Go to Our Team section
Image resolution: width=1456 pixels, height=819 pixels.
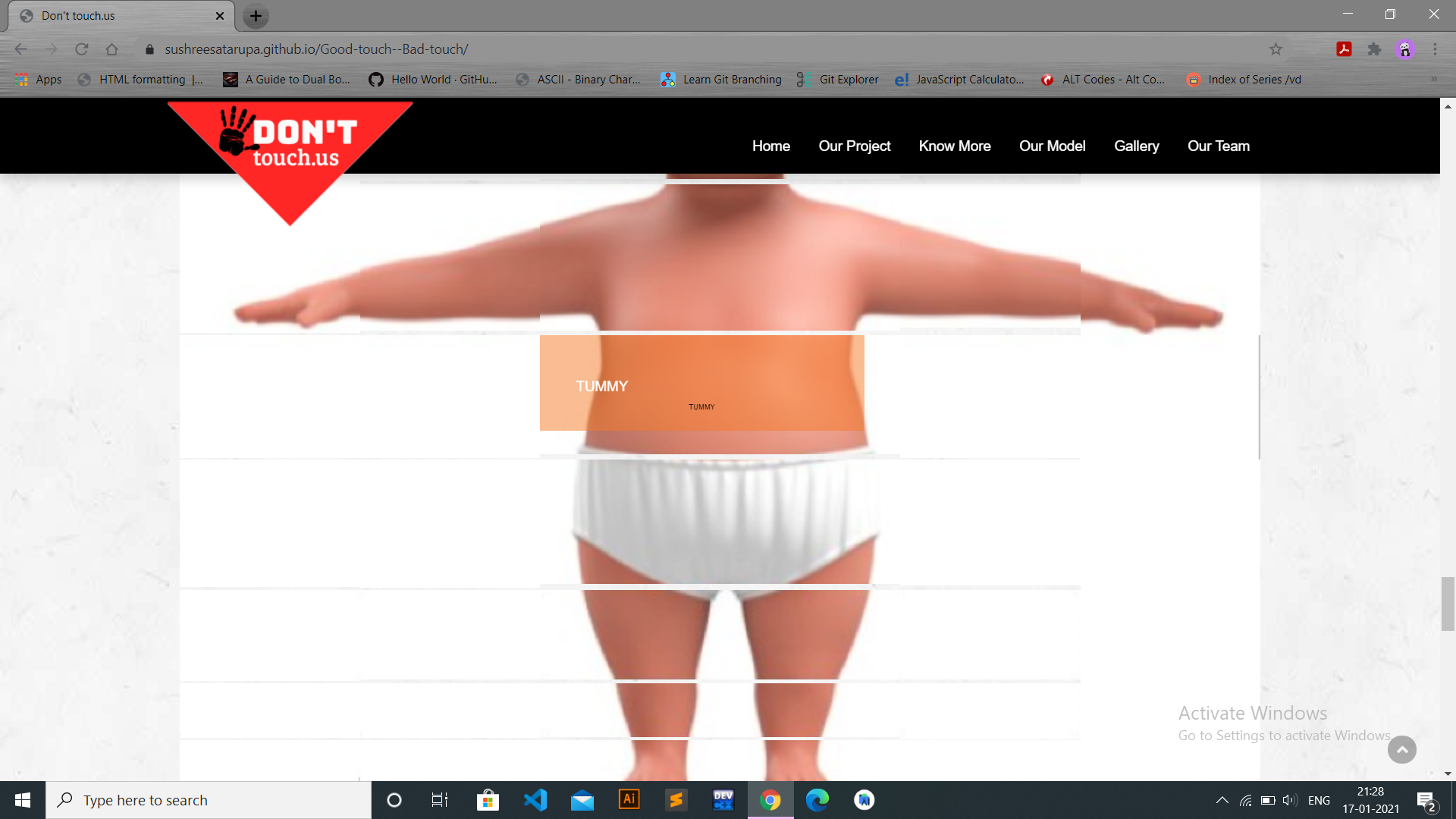1218,146
